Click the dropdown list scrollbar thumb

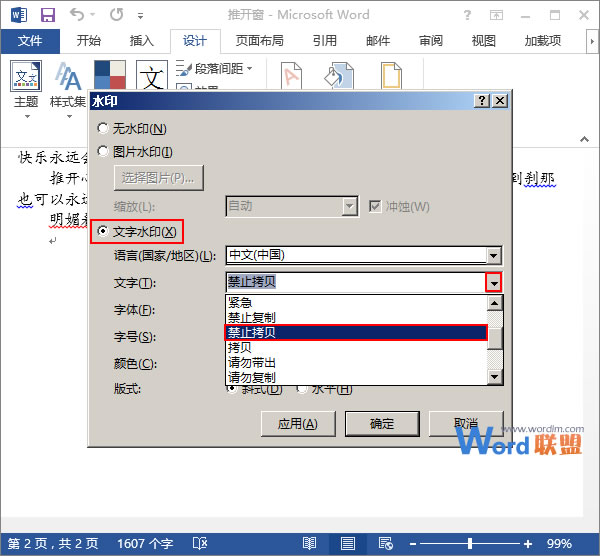[494, 339]
